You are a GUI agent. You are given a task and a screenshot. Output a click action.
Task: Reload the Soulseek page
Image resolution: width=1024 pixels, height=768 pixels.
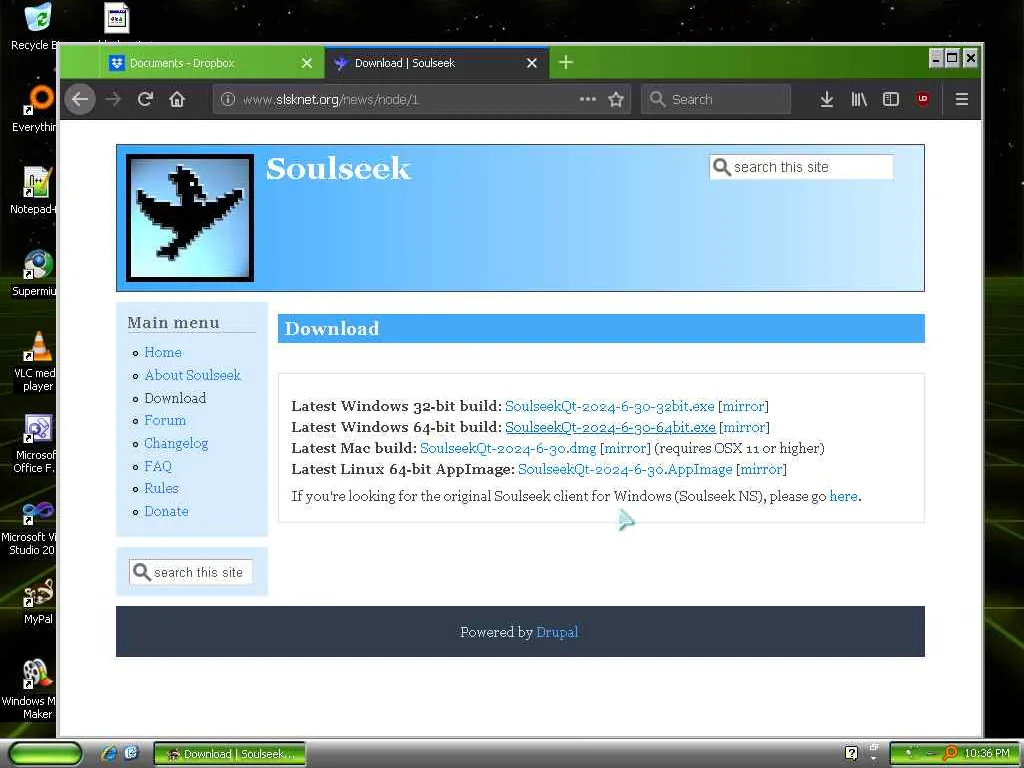coord(145,99)
